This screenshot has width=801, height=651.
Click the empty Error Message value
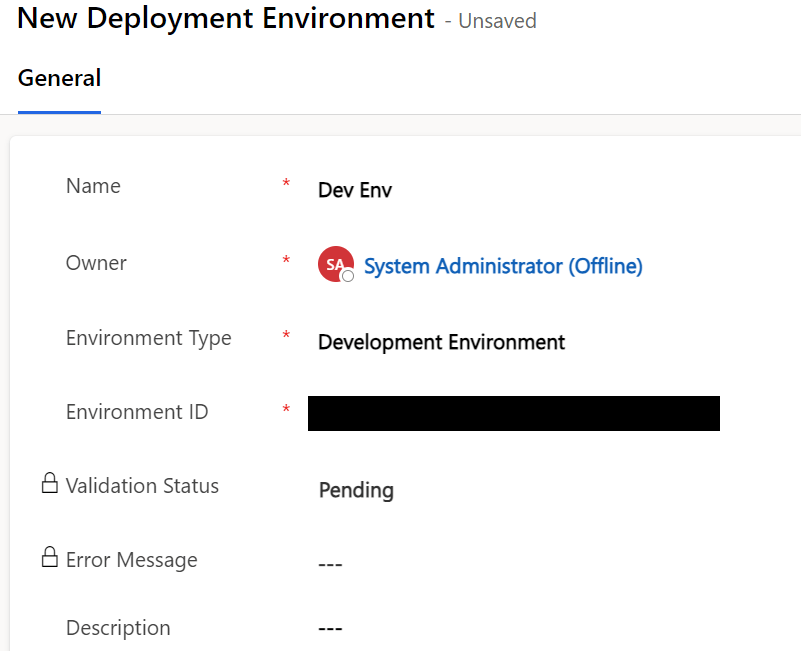(330, 564)
